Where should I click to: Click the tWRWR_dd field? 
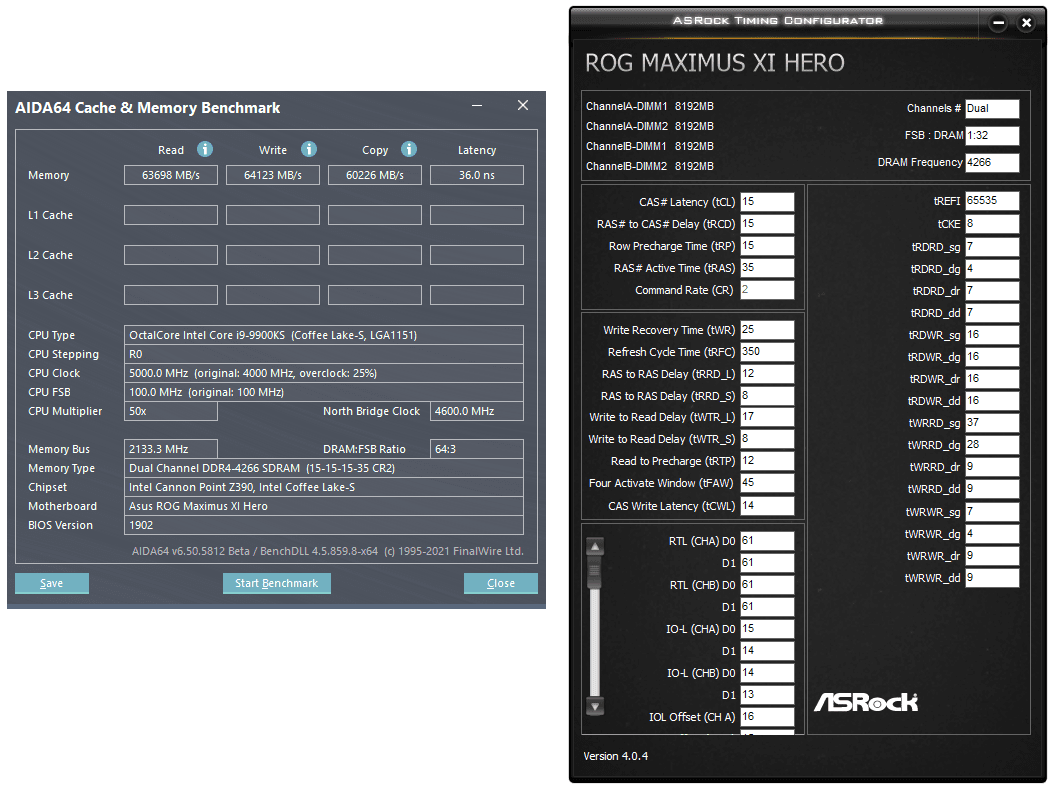point(992,578)
